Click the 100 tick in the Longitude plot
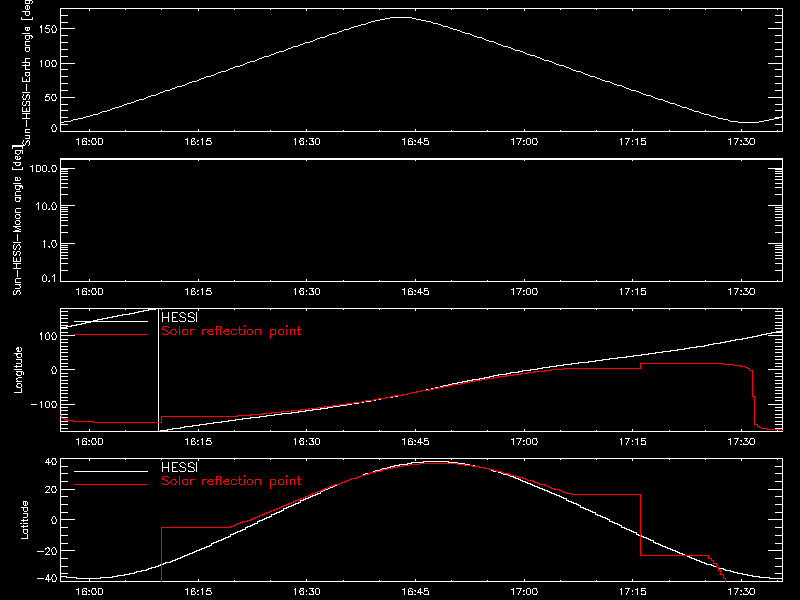 click(48, 336)
